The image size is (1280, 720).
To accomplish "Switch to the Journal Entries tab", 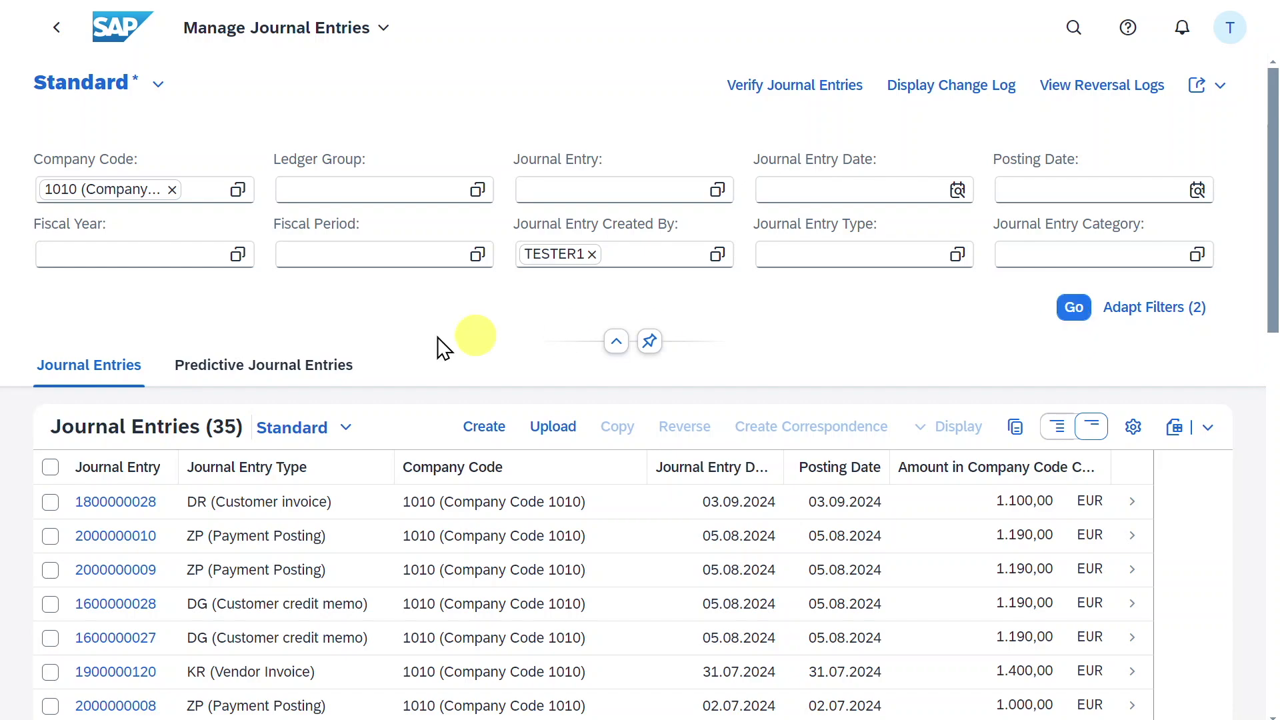I will click(x=89, y=365).
